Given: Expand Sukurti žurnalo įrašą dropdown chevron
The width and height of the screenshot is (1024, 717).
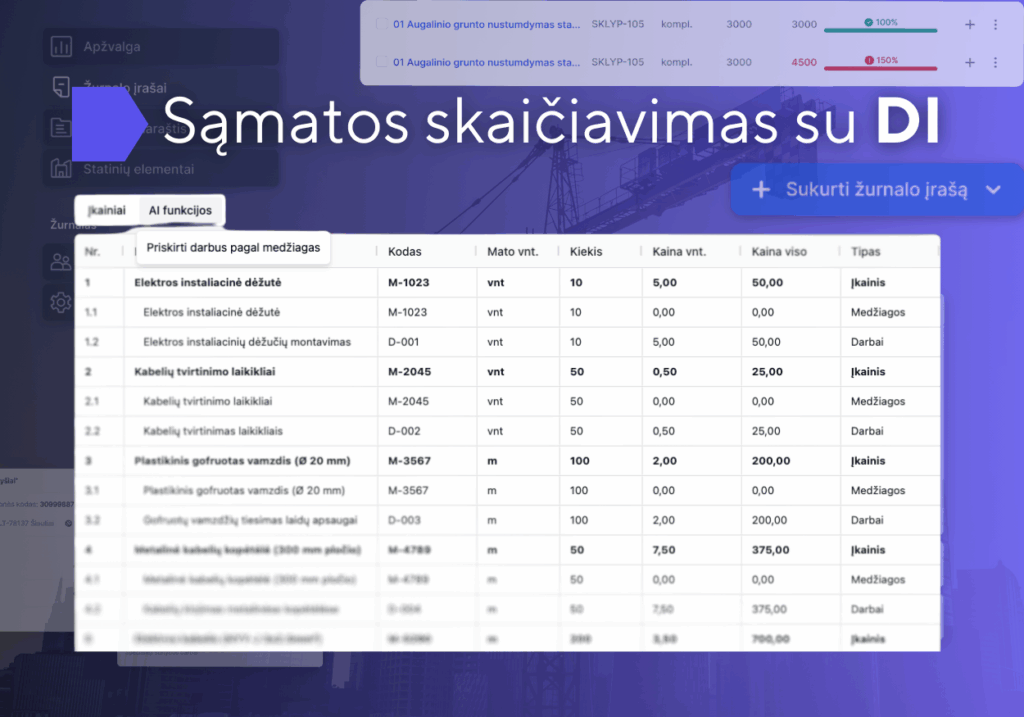Looking at the screenshot, I should tap(993, 190).
